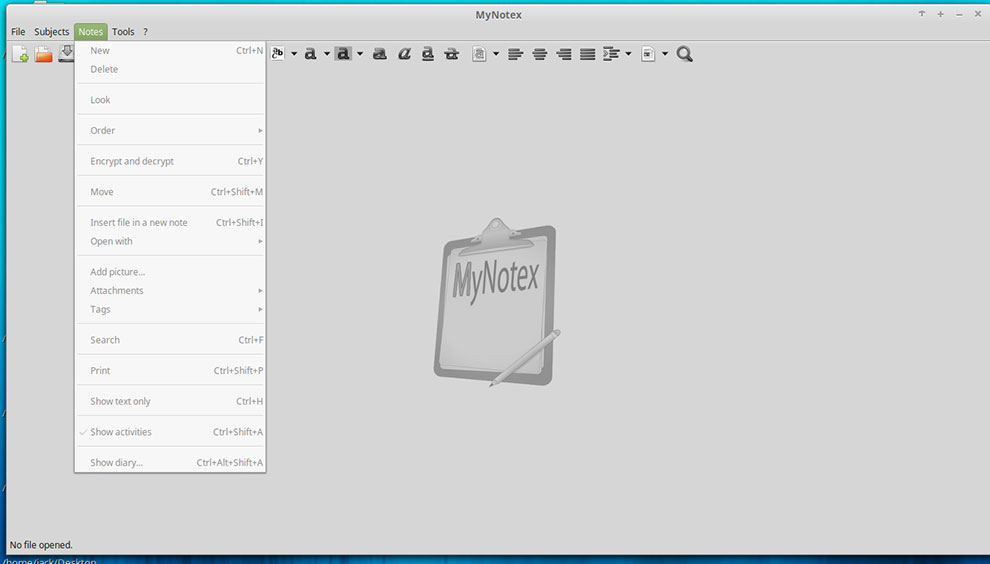
Task: Choose Encrypt and decrypt menu item
Action: 170,161
